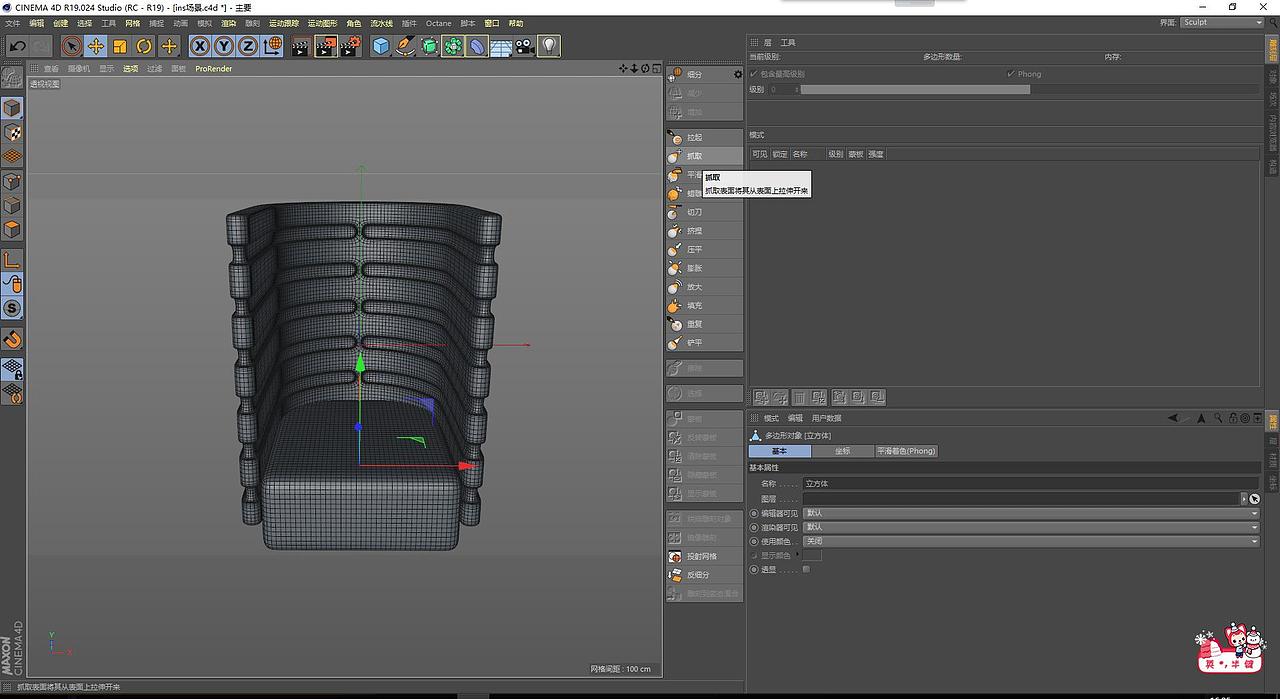Add a Camera object

[525, 46]
